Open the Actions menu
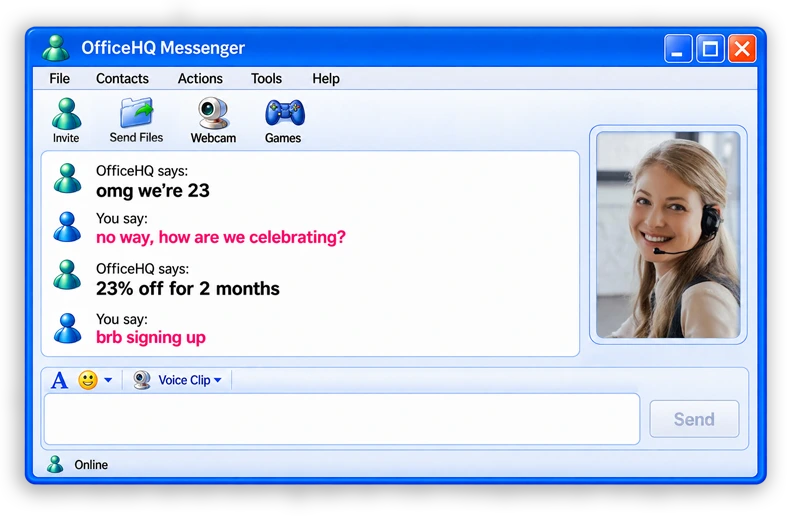 tap(200, 79)
